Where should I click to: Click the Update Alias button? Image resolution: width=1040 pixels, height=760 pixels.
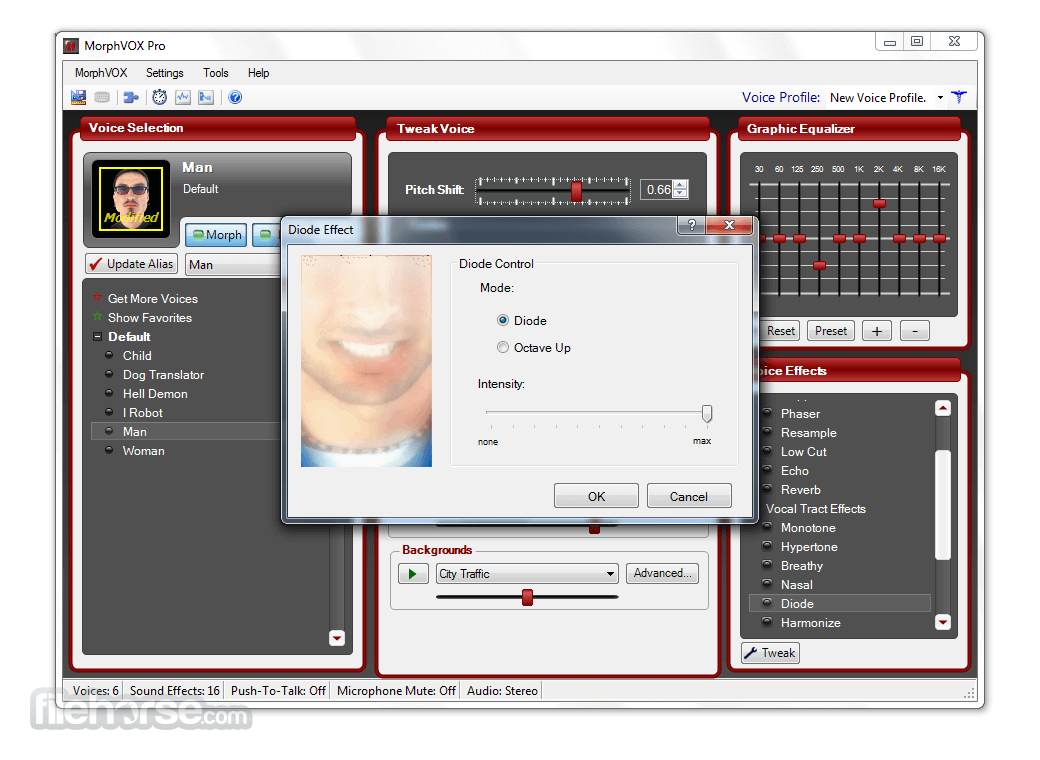pos(132,264)
